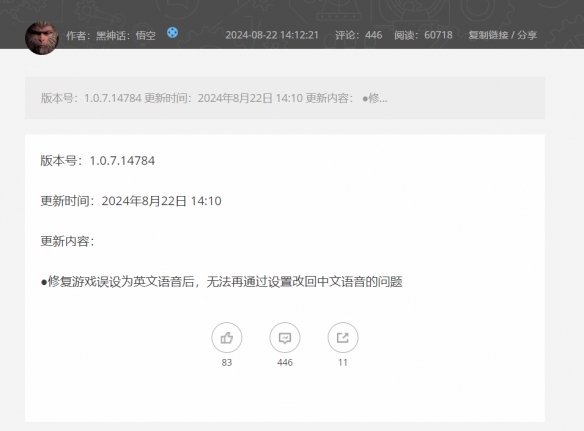The height and width of the screenshot is (431, 584).
Task: Click the like count 83
Action: pyautogui.click(x=226, y=362)
